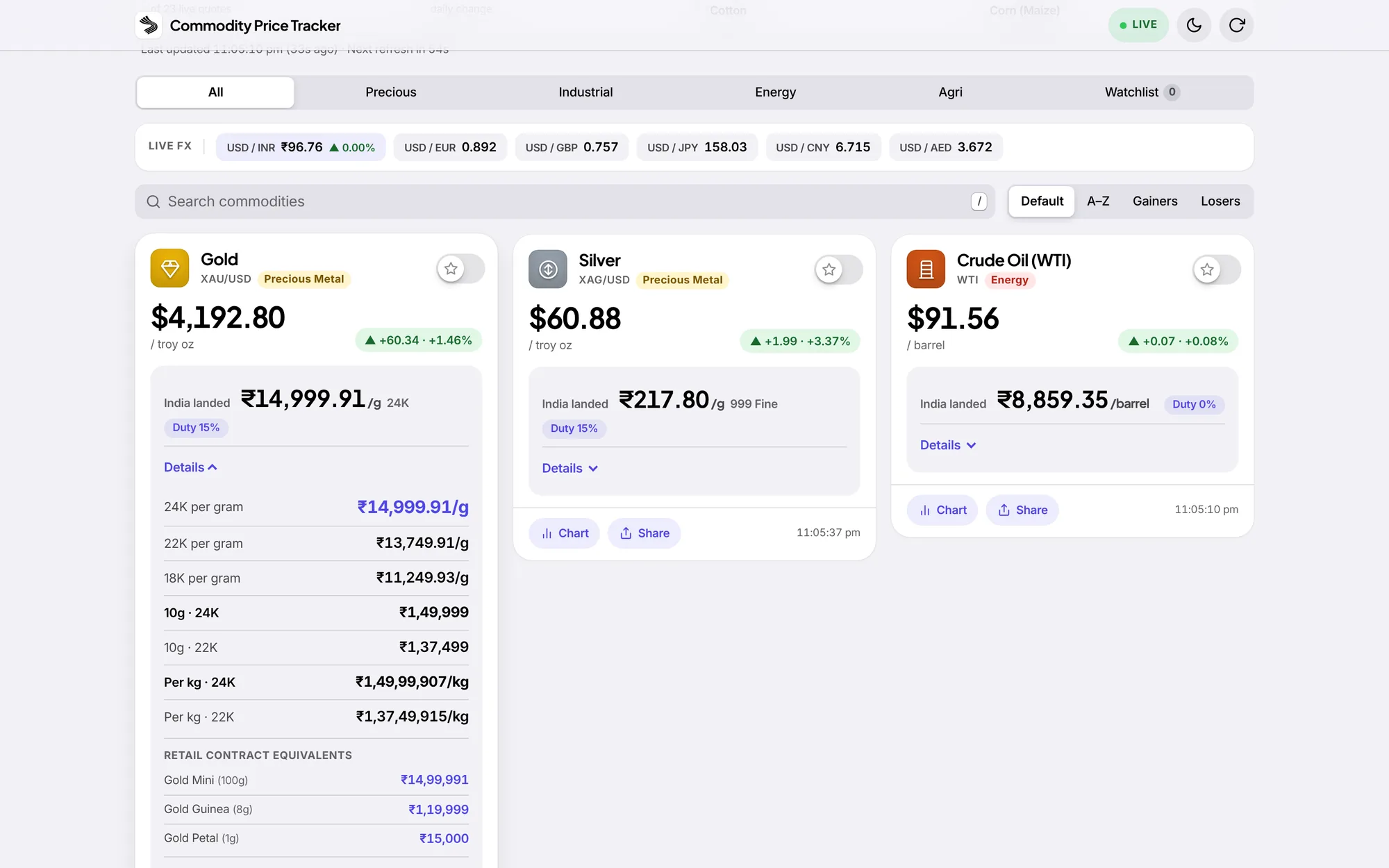Share the Crude Oil card
1389x868 pixels.
coord(1022,510)
